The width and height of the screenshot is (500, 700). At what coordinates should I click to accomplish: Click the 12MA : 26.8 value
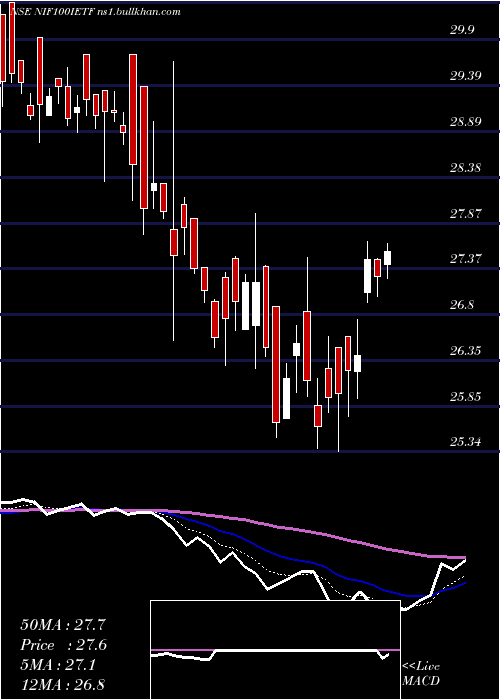tap(63, 684)
